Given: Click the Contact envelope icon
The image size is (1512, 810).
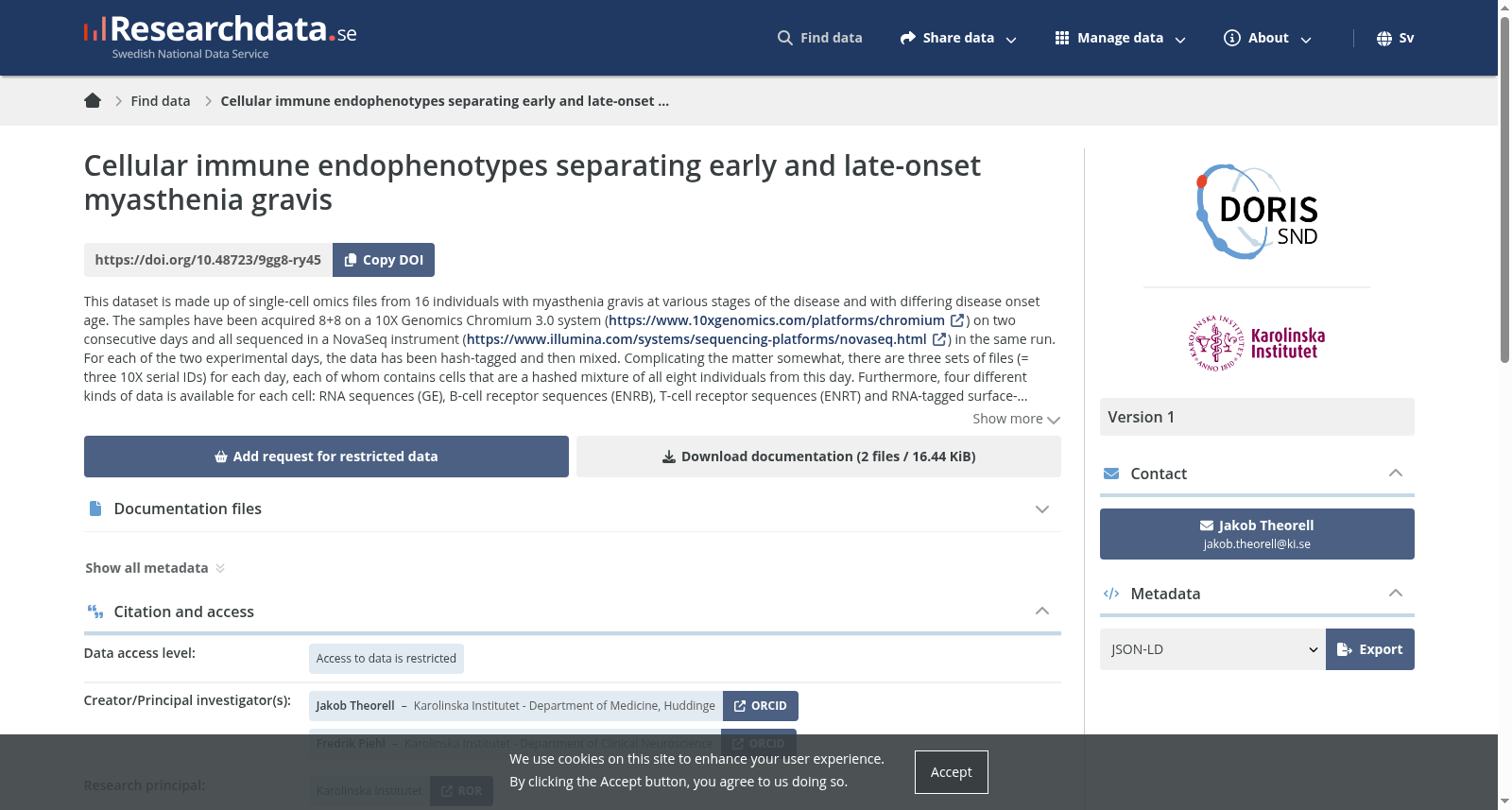Looking at the screenshot, I should [x=1111, y=474].
